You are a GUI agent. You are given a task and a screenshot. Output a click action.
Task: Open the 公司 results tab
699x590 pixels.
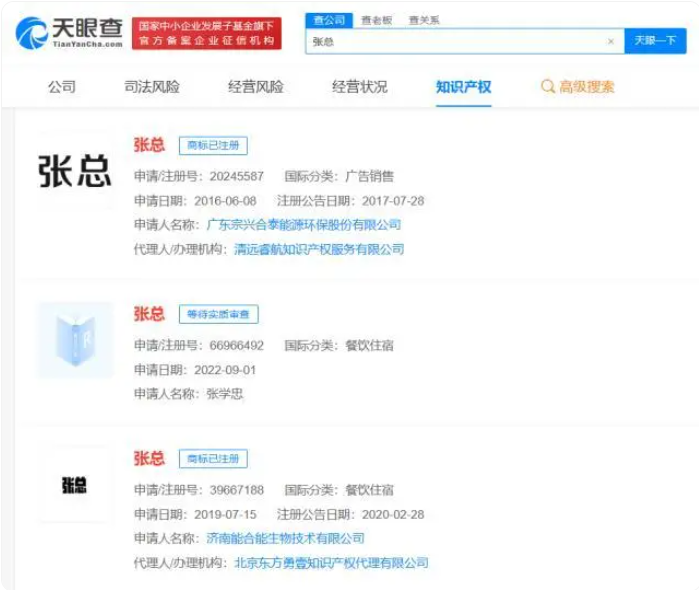[x=61, y=87]
